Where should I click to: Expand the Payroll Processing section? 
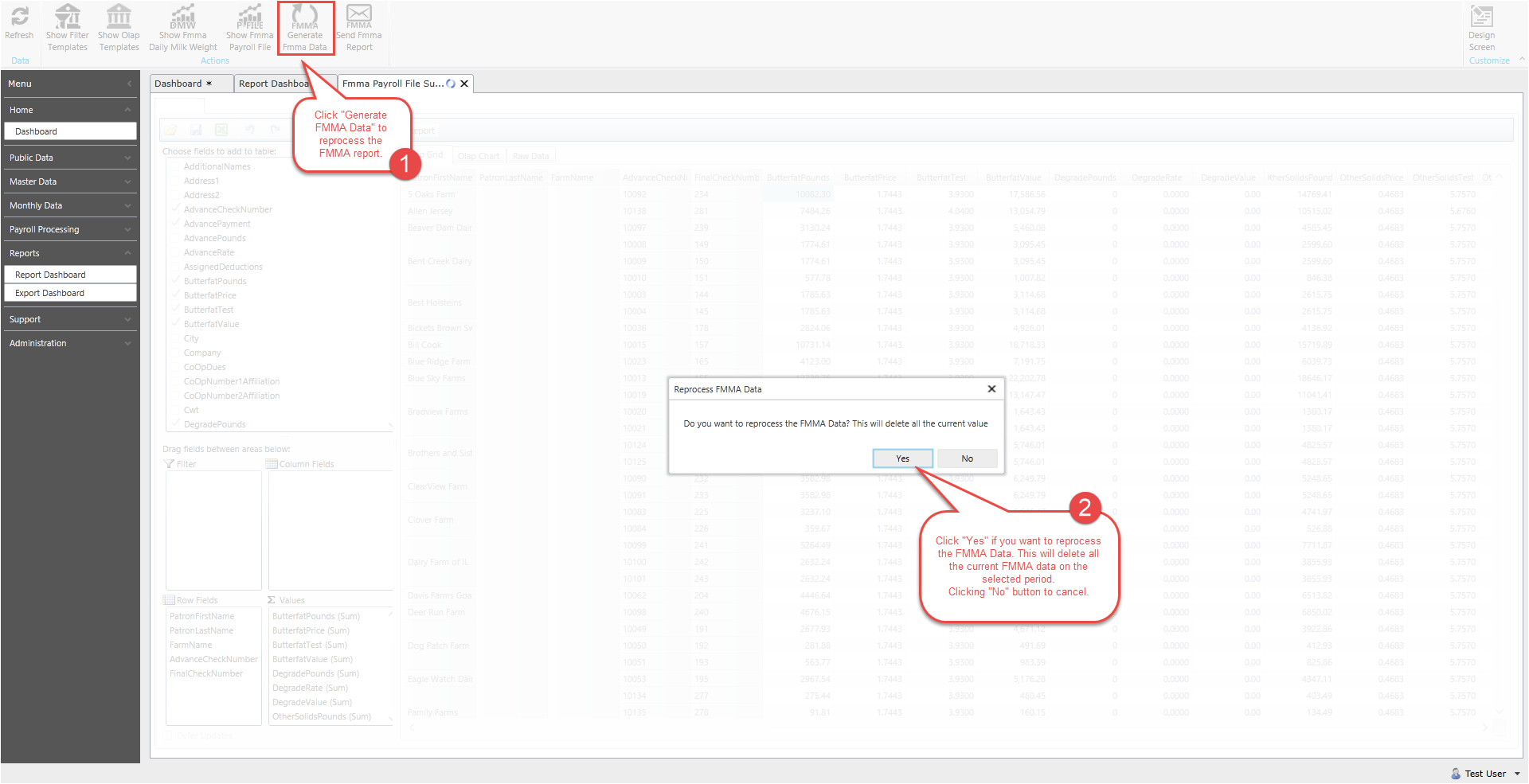pos(70,229)
